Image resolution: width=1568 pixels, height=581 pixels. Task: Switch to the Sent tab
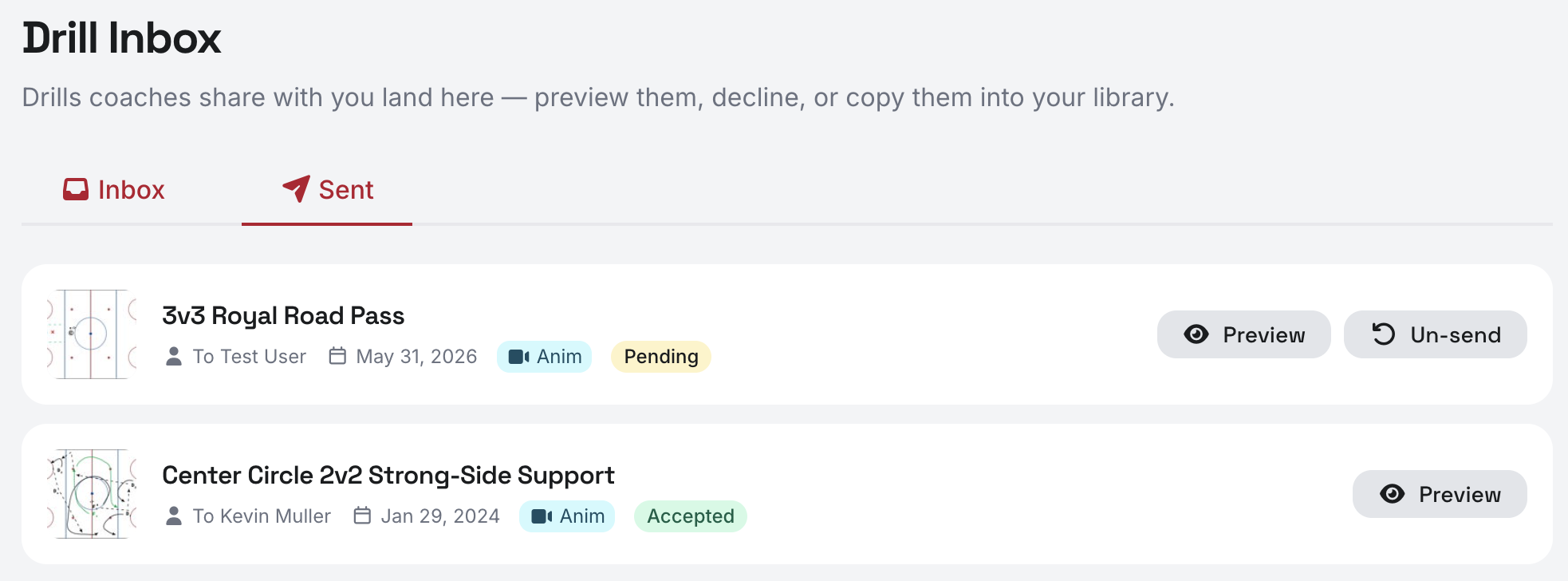[327, 190]
